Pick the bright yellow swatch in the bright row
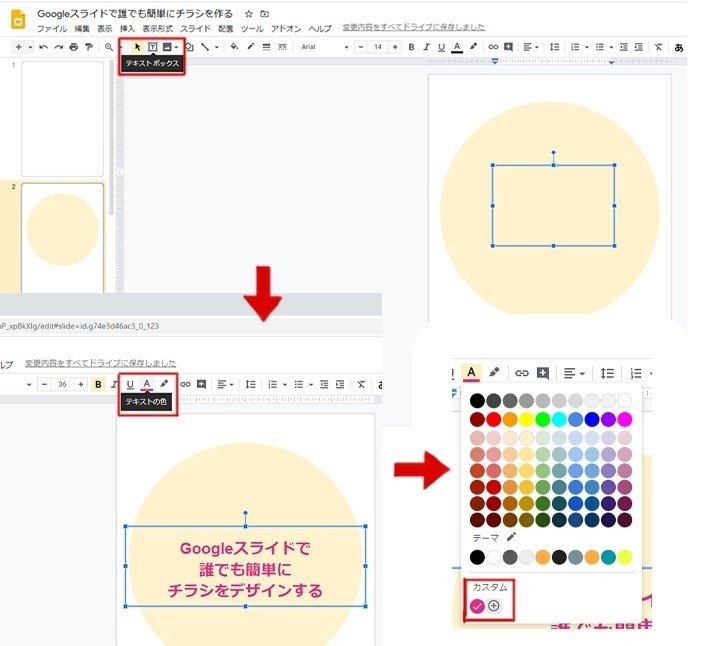 pos(526,419)
